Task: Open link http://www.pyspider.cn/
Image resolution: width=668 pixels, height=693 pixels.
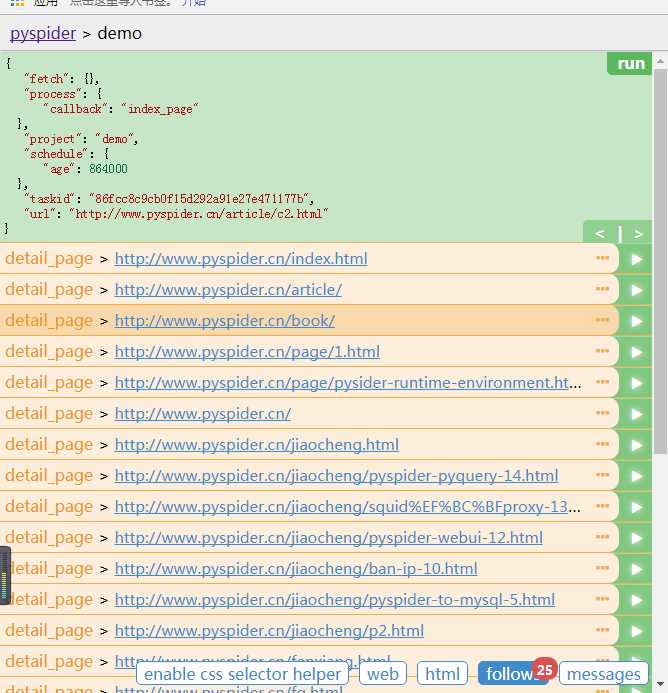Action: pos(203,414)
